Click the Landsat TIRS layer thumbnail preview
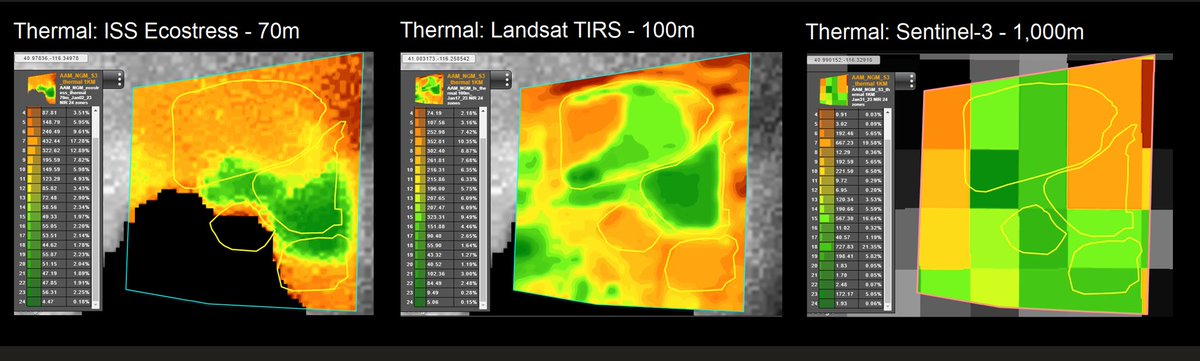Image resolution: width=1200 pixels, height=361 pixels. tap(428, 90)
